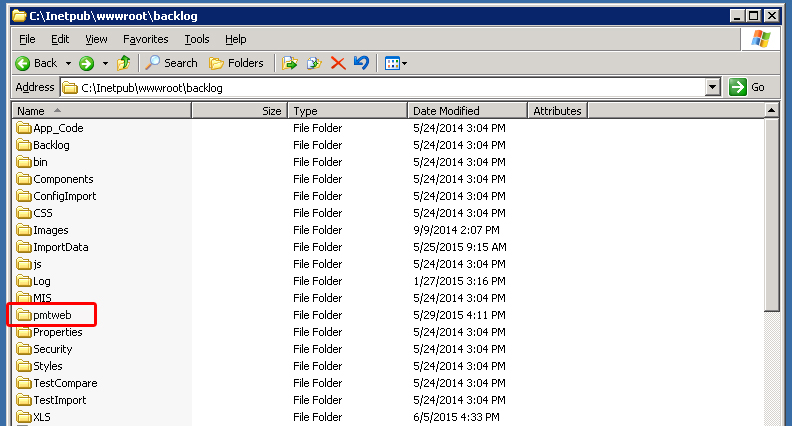This screenshot has width=792, height=426.
Task: Click the Components folder name
Action: (63, 179)
